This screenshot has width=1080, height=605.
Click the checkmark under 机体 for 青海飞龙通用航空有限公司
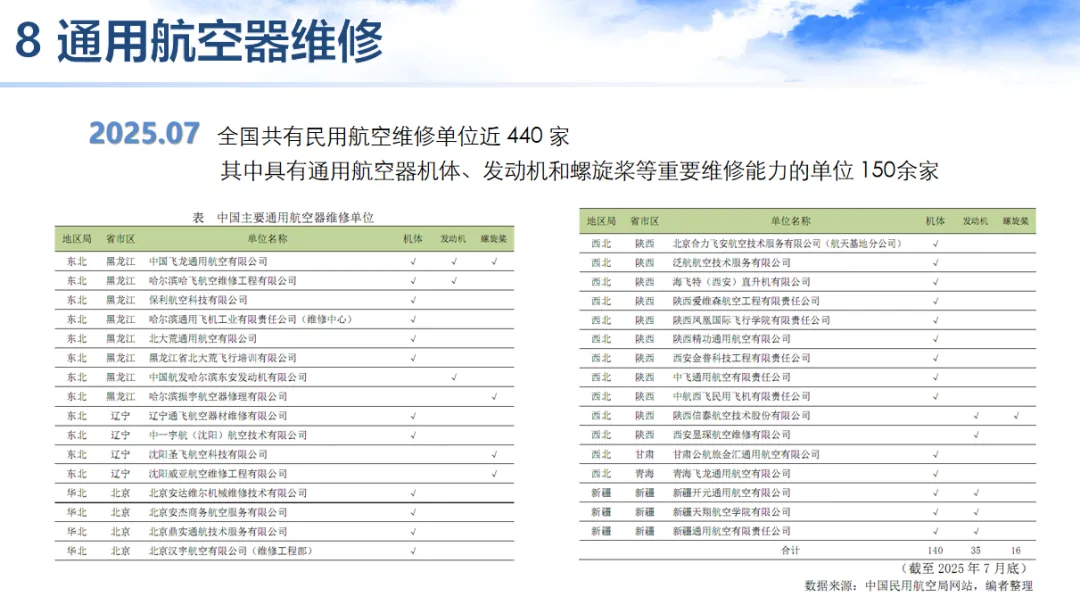(934, 474)
